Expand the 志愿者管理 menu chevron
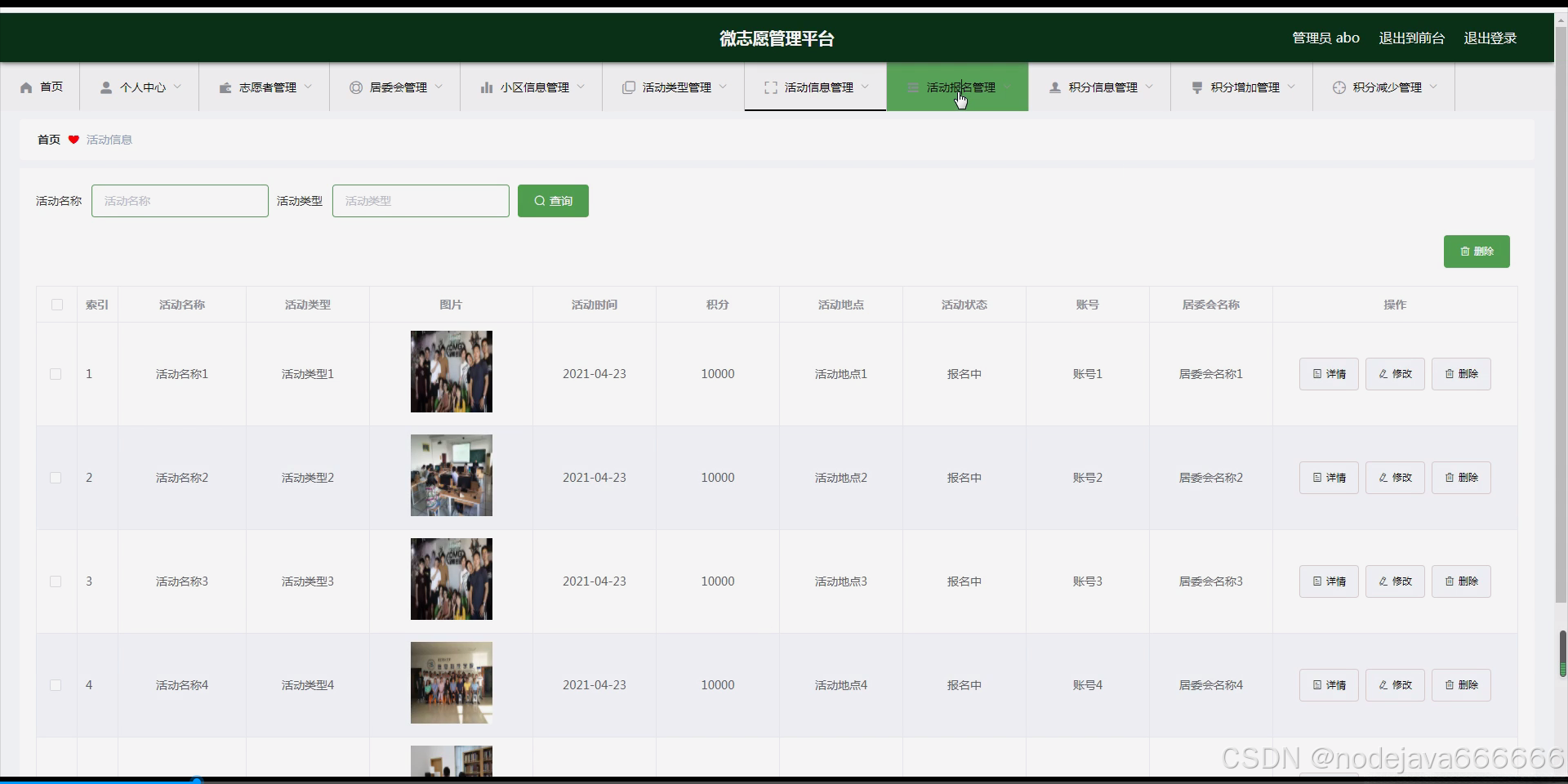1568x784 pixels. [308, 87]
